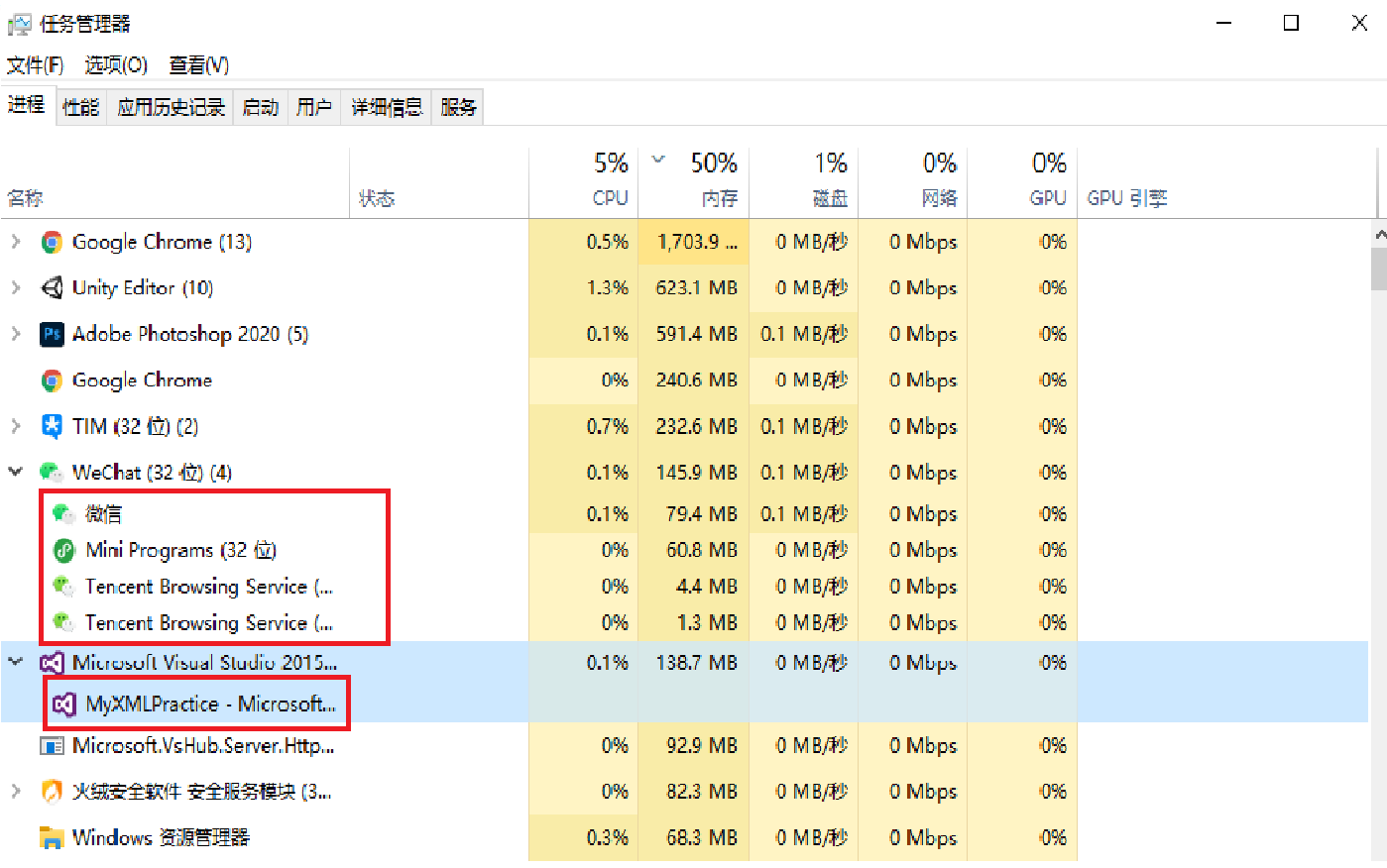Image resolution: width=1387 pixels, height=868 pixels.
Task: Click the MyXMLPractice Visual Studio icon
Action: (64, 705)
